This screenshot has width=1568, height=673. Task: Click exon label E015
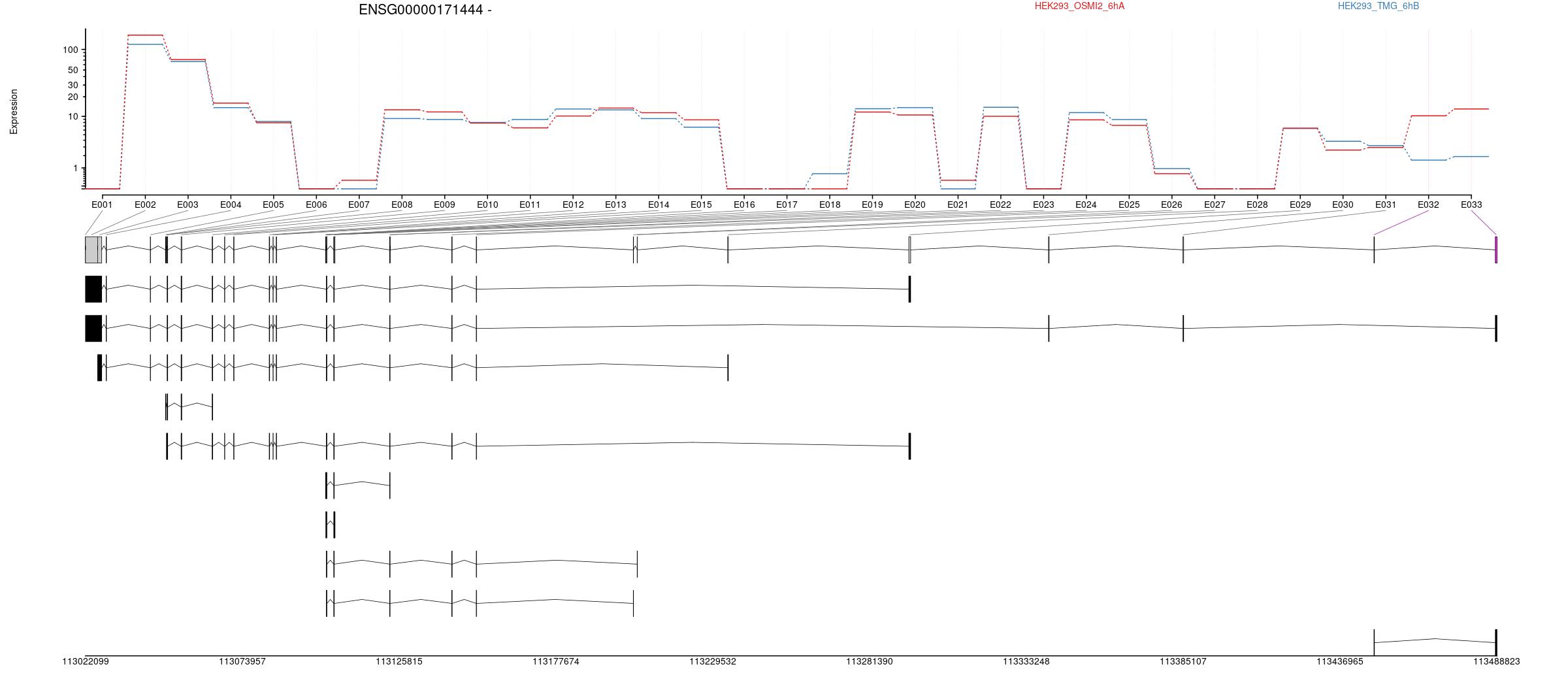(701, 205)
